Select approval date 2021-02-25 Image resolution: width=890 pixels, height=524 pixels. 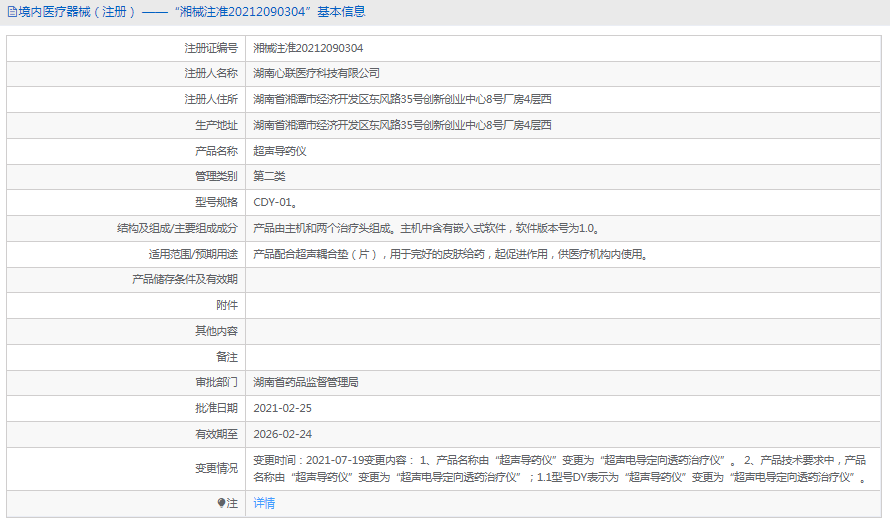(x=282, y=408)
